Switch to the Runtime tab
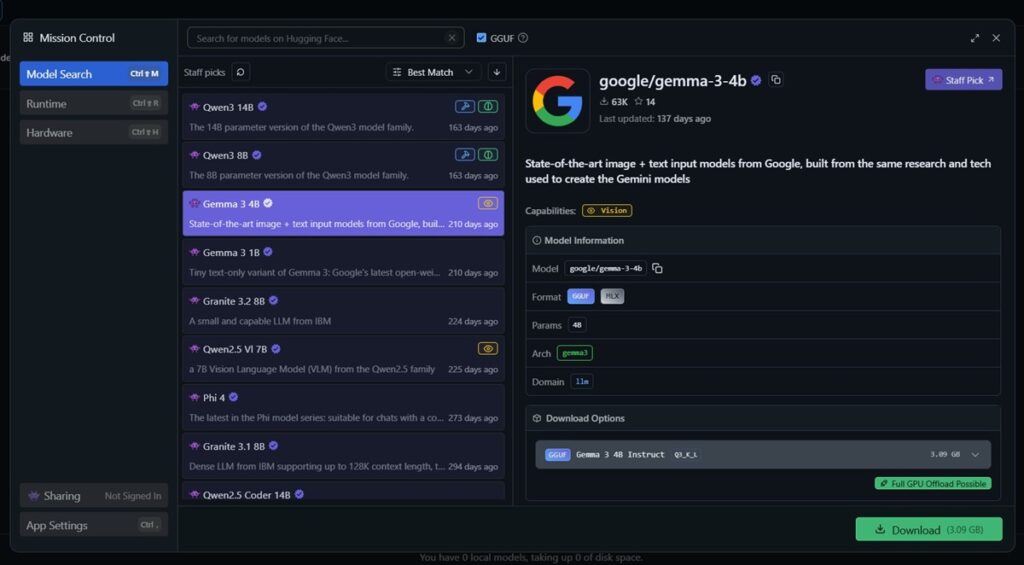1024x565 pixels. [93, 103]
